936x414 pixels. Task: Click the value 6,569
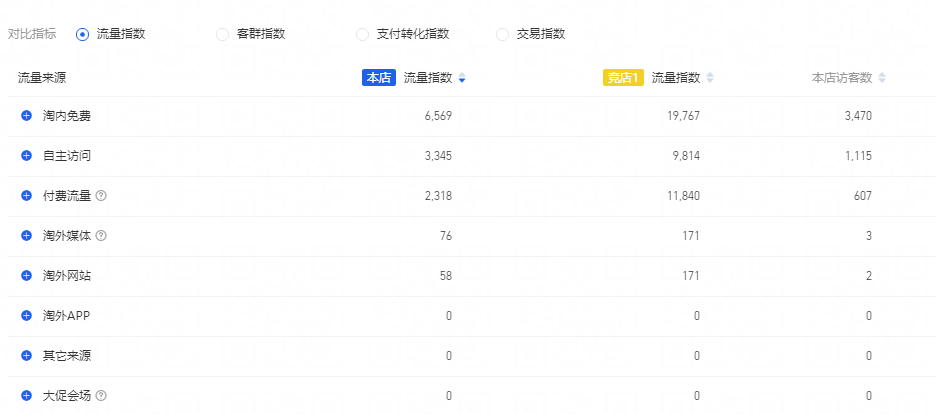[x=438, y=116]
